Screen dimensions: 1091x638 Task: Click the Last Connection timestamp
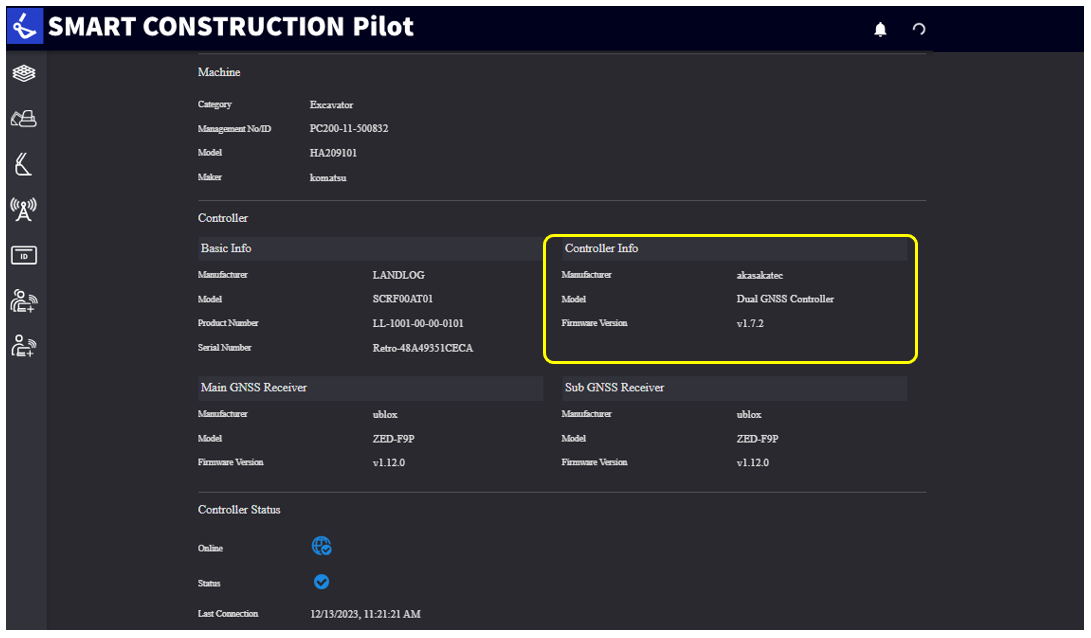(365, 614)
